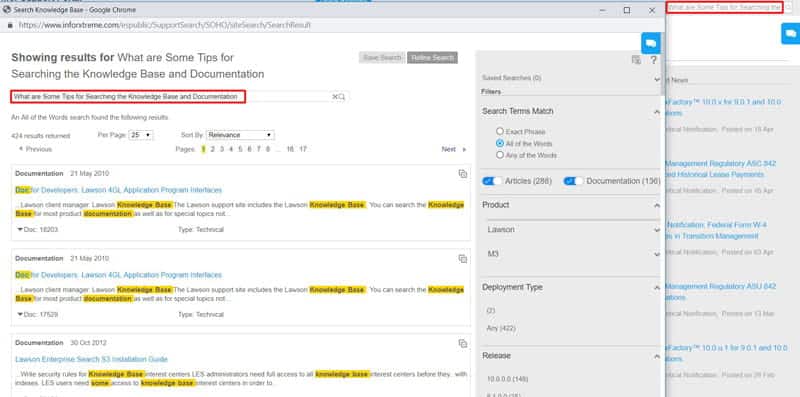
Task: Click the Chrome address bar URL
Action: click(165, 25)
